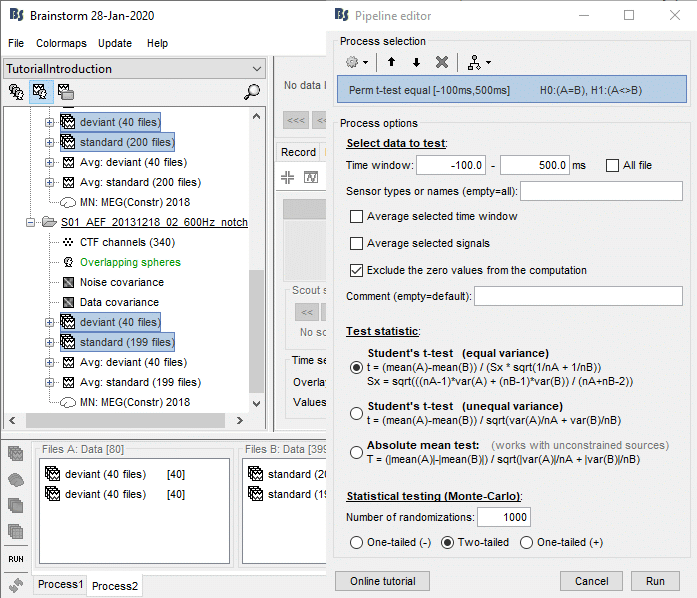697x598 pixels.
Task: Click the database search magnifier icon
Action: click(x=252, y=92)
